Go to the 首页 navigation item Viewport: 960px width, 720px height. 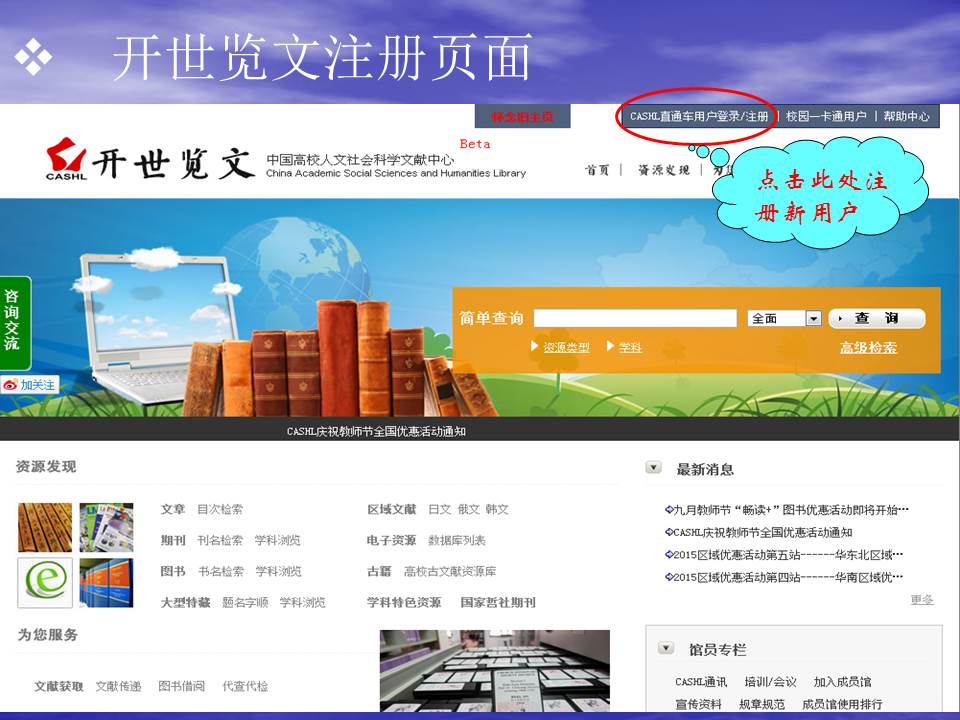pyautogui.click(x=597, y=170)
